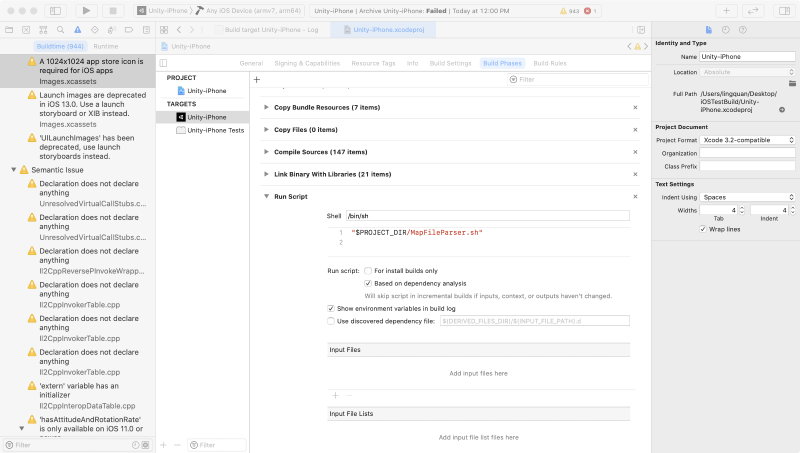Show the File inspector

(709, 30)
